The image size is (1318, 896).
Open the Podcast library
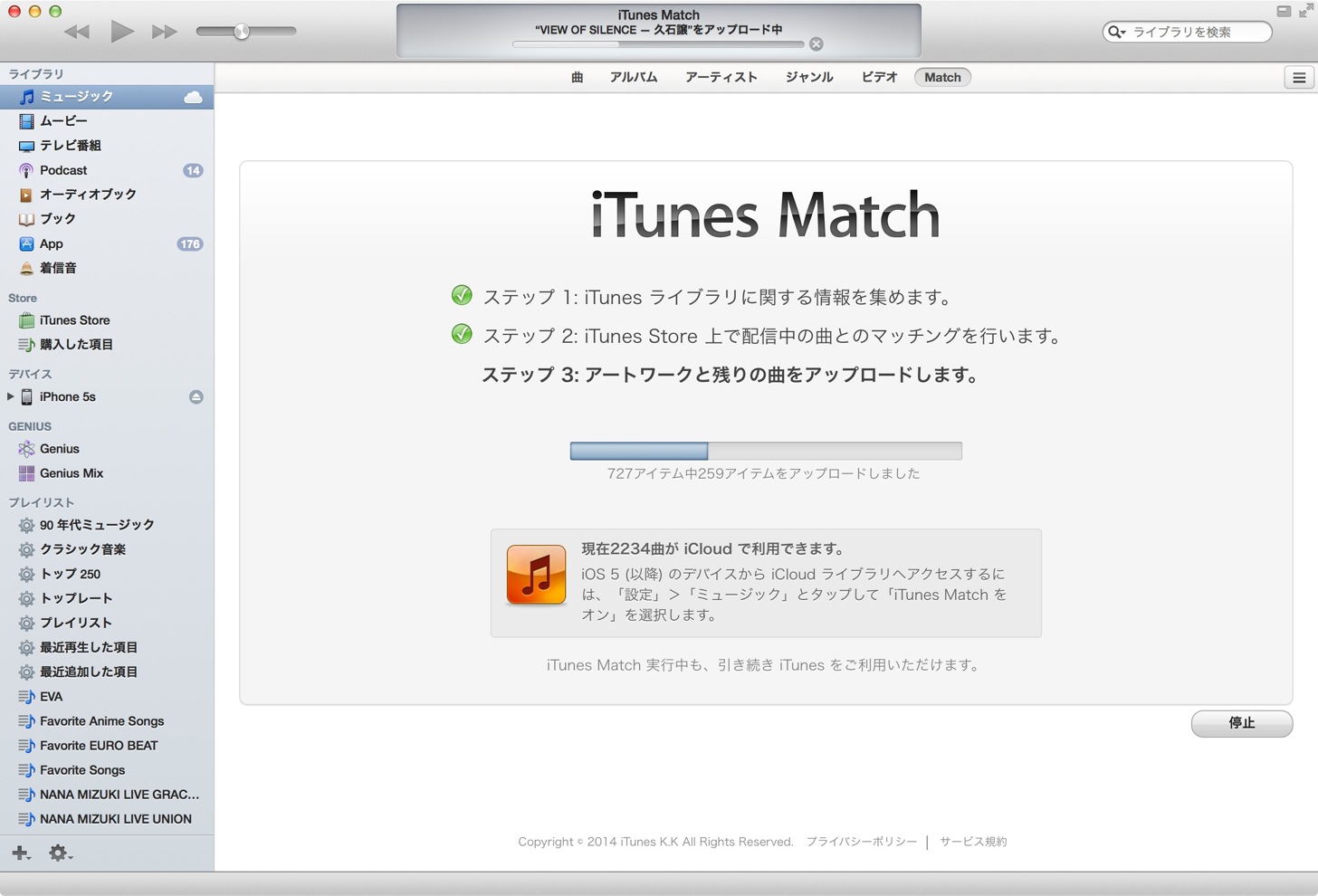107,170
